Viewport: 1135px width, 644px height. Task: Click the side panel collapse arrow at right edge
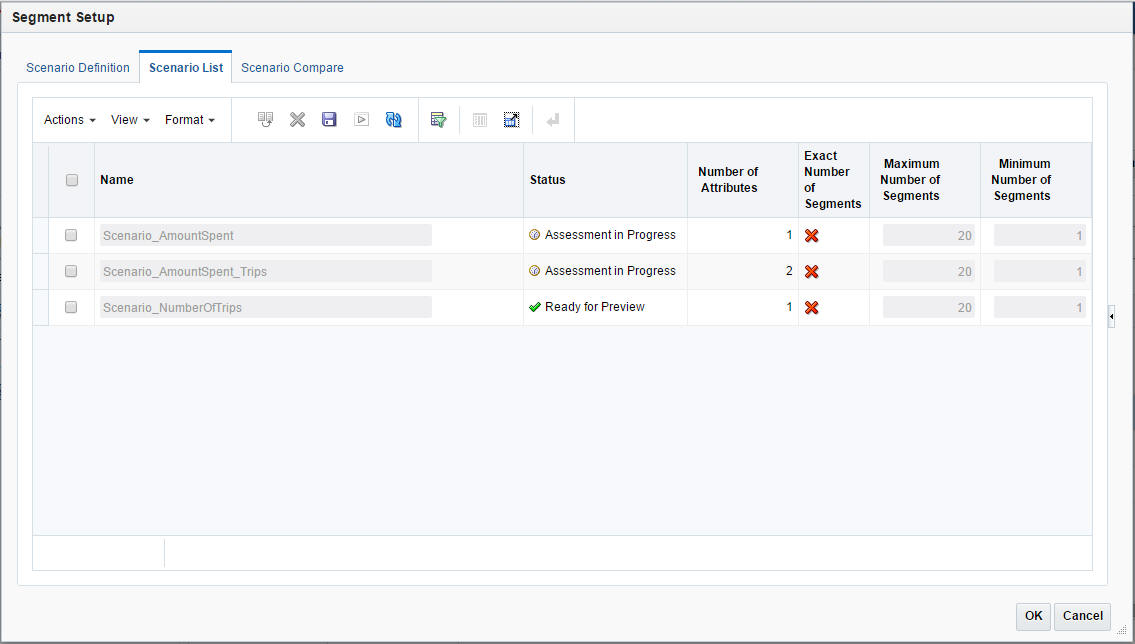[x=1111, y=316]
